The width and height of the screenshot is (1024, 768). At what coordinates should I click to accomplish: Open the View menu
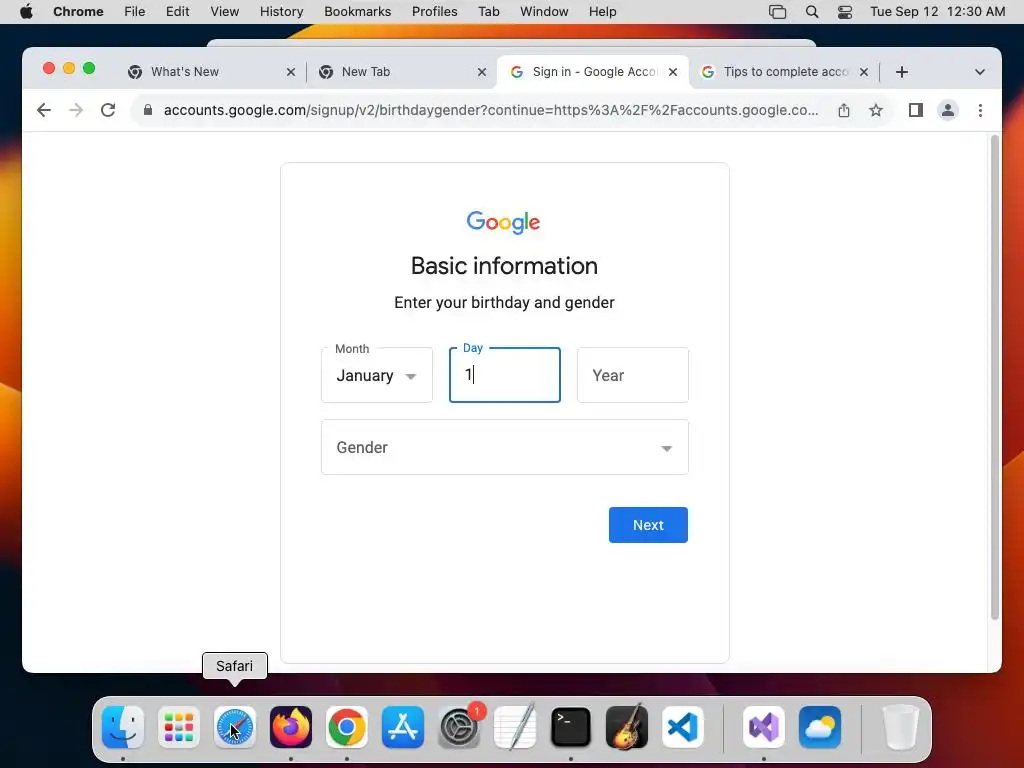pyautogui.click(x=224, y=12)
